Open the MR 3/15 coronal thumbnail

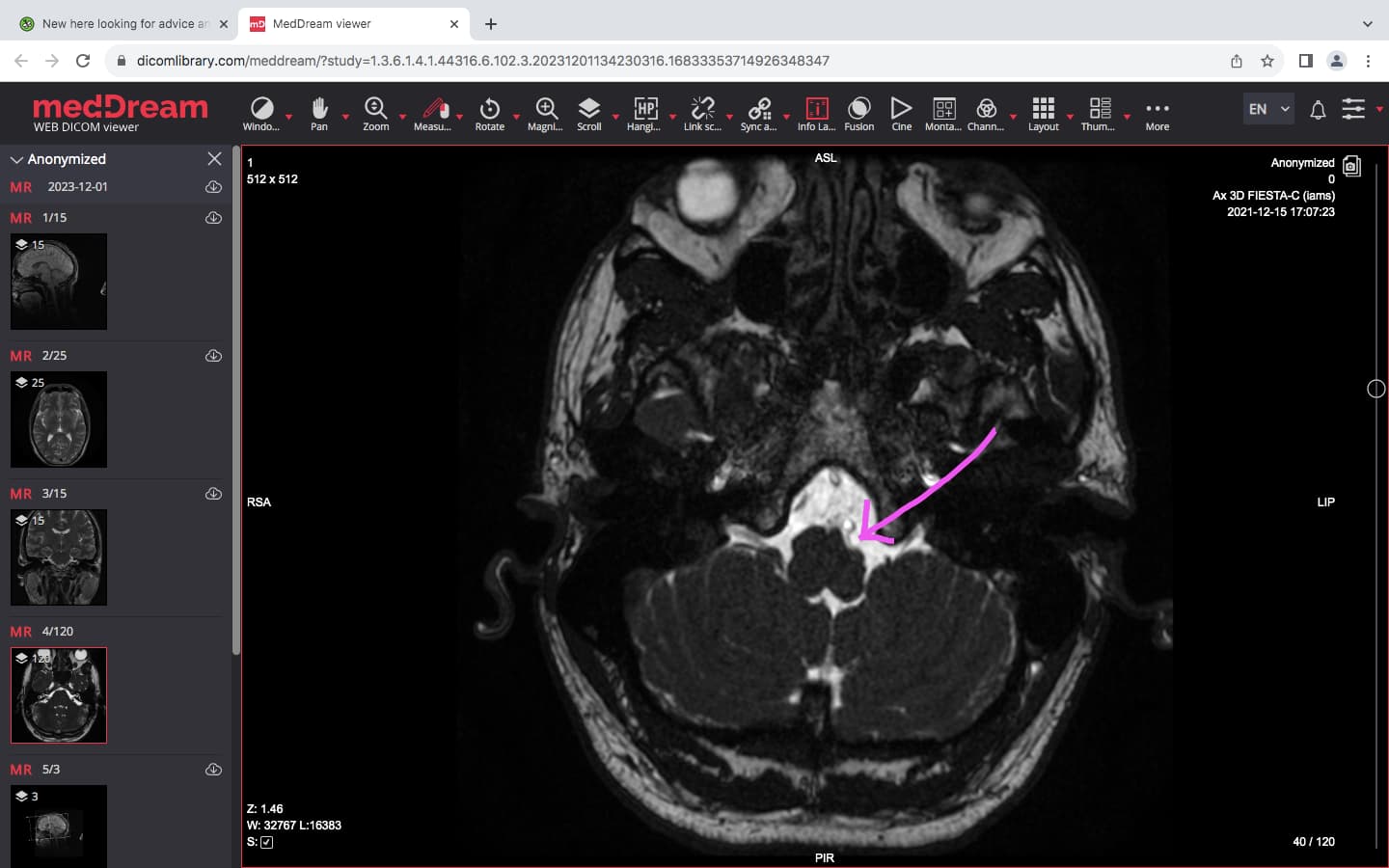[59, 557]
